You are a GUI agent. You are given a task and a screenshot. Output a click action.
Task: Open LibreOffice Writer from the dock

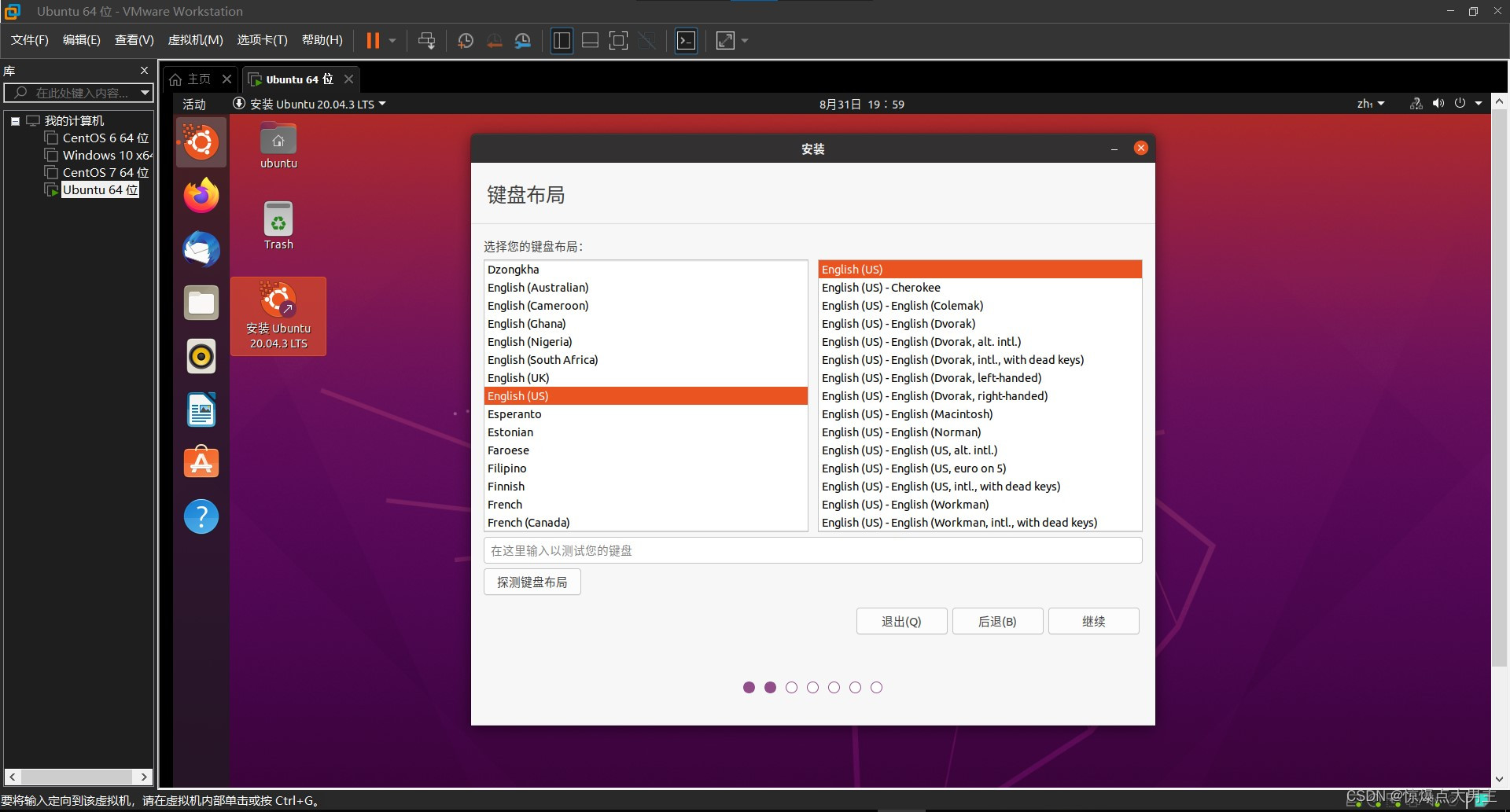tap(201, 410)
